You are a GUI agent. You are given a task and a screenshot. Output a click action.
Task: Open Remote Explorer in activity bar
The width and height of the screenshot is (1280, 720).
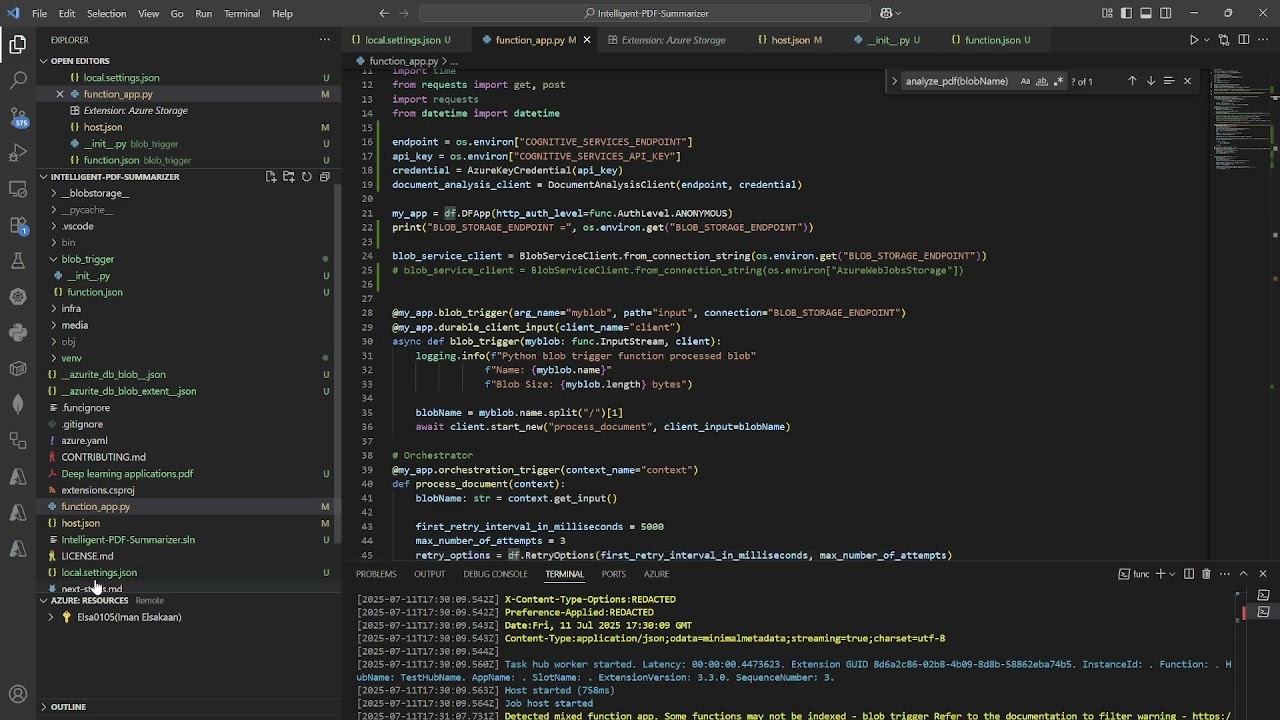point(18,189)
